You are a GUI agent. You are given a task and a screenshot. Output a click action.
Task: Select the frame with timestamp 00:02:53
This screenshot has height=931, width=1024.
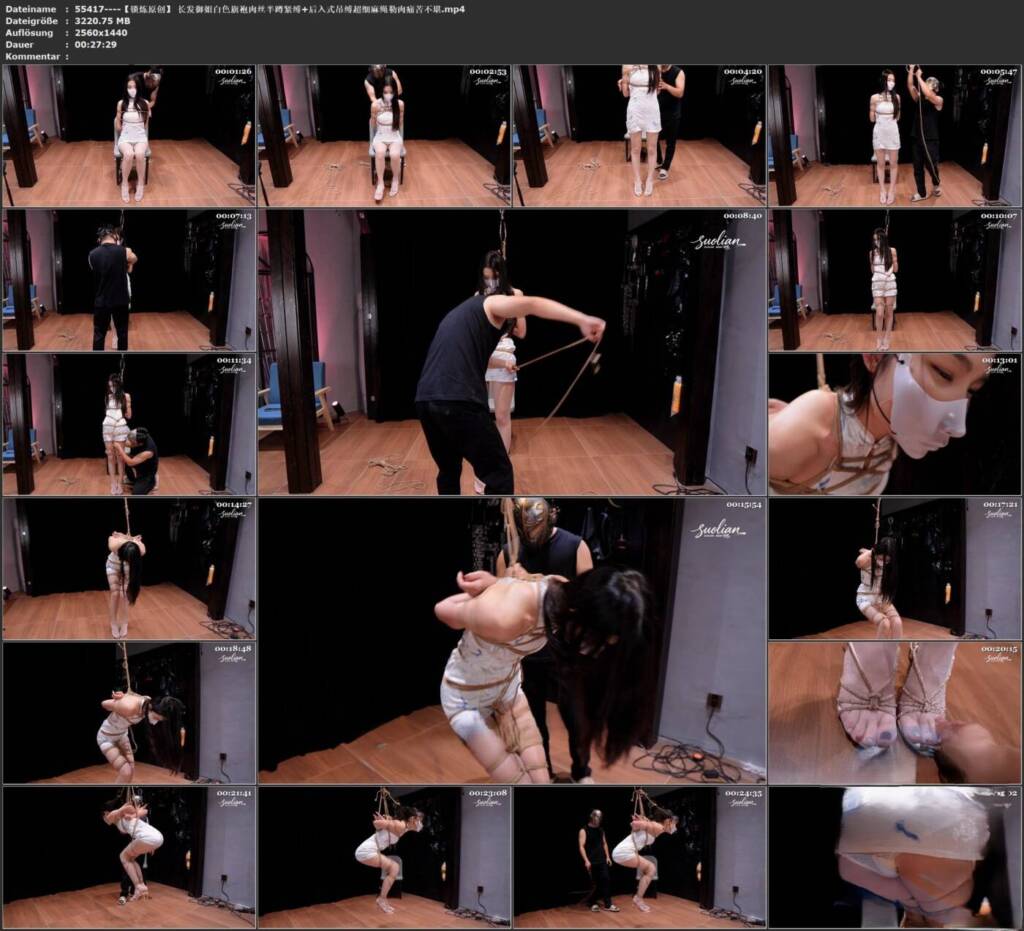click(384, 135)
